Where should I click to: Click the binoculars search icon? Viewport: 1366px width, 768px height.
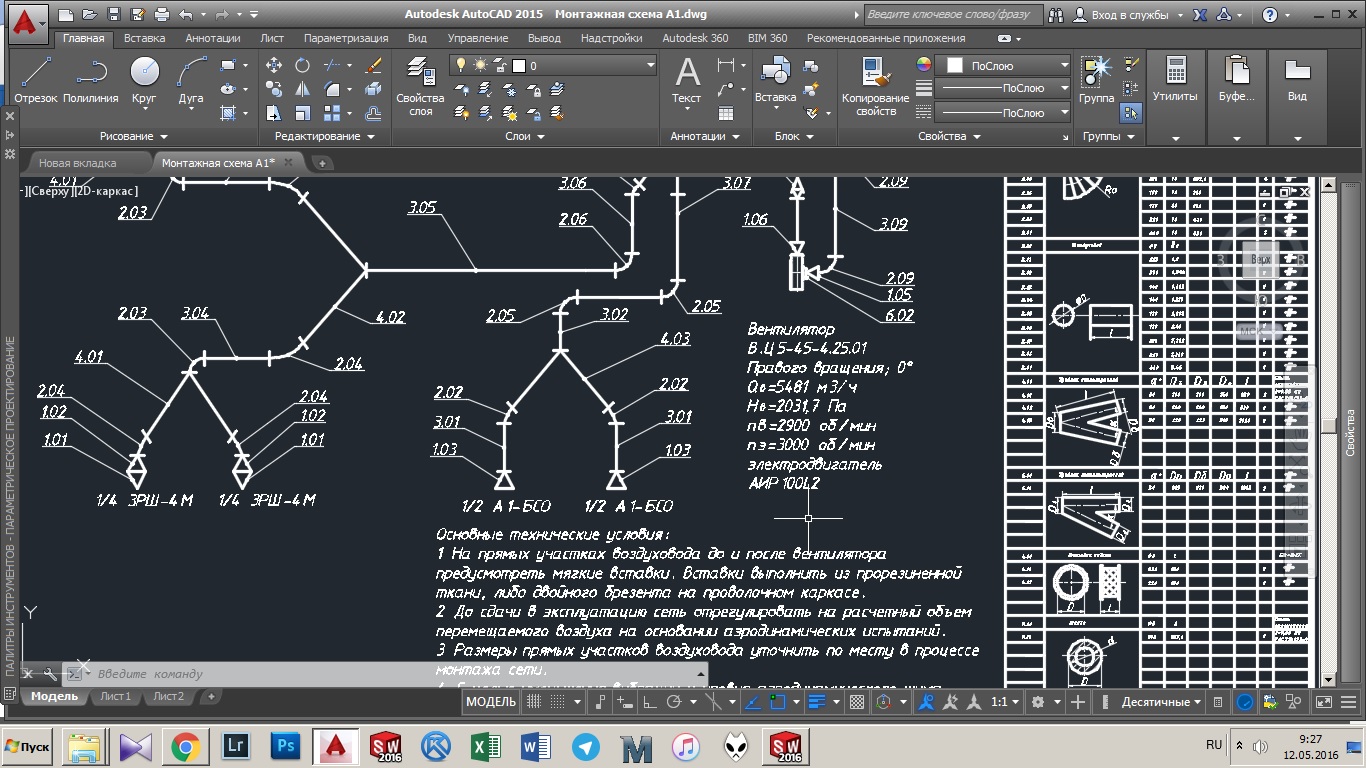1054,15
